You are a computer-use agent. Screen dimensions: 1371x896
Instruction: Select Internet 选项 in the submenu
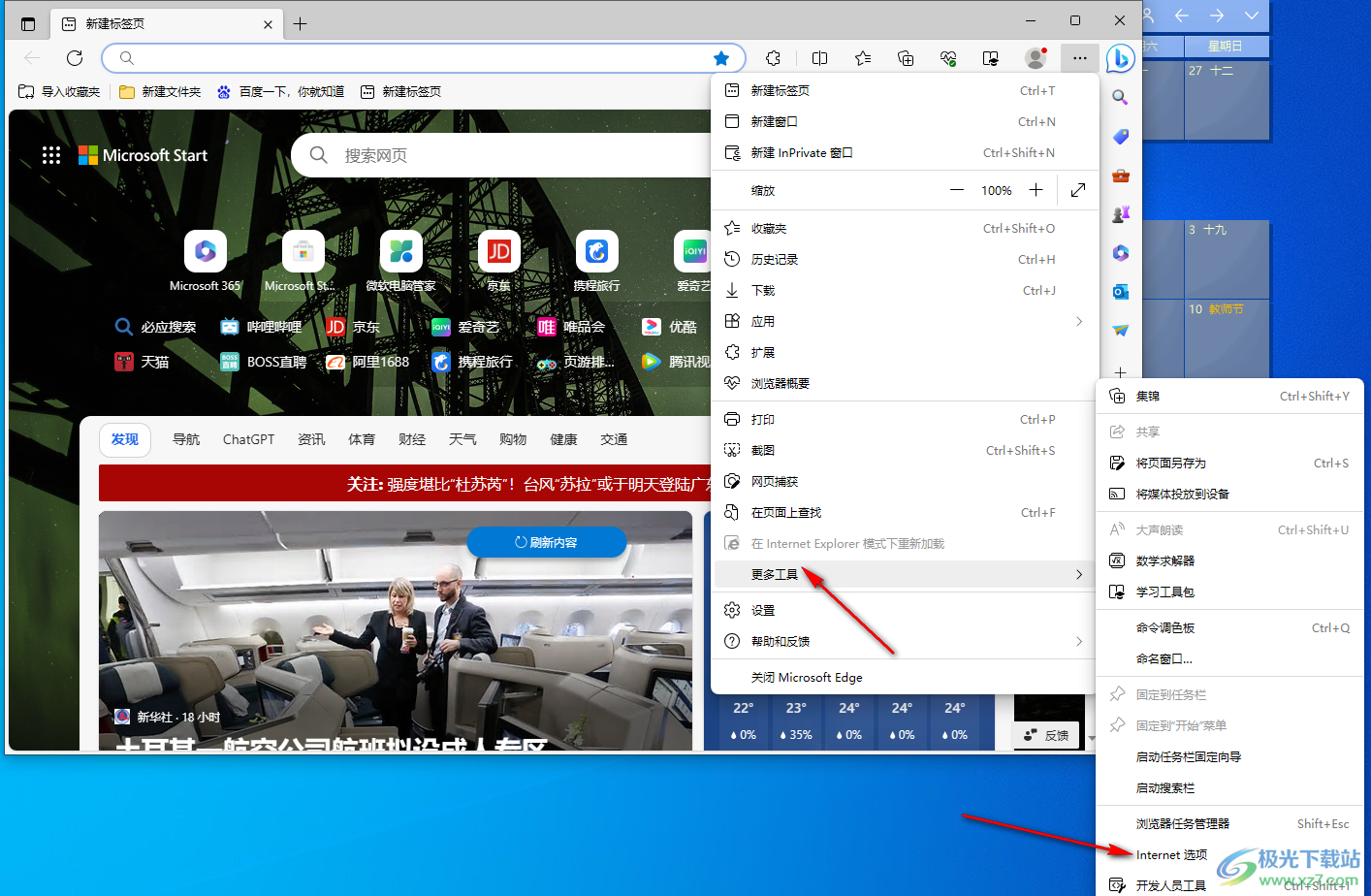pyautogui.click(x=1229, y=854)
